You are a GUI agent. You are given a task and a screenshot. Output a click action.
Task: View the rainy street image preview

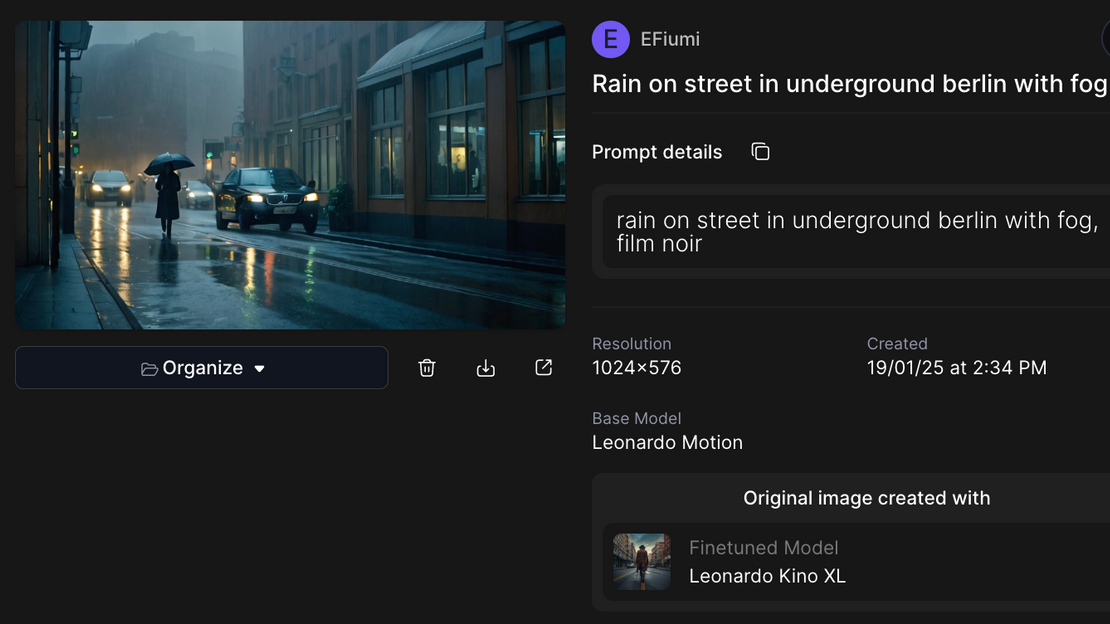click(x=290, y=174)
